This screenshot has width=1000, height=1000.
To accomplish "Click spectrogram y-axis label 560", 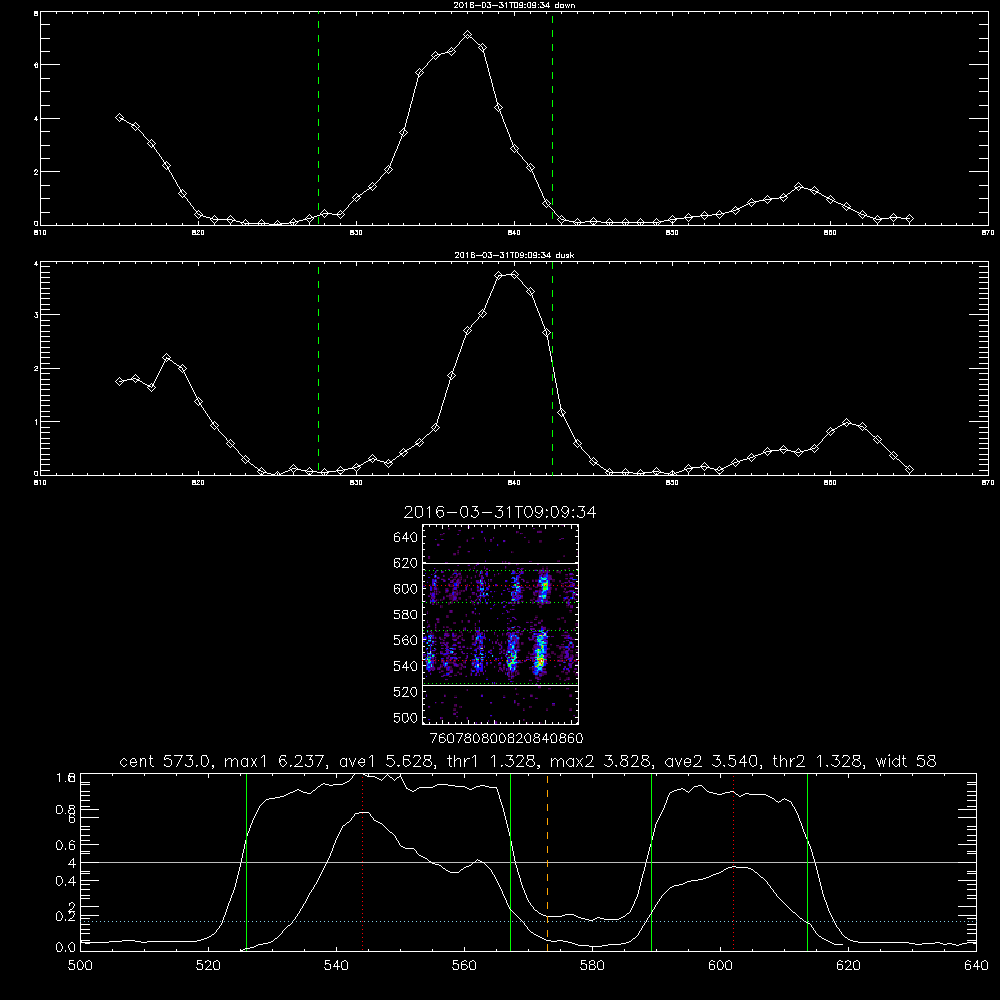I will point(406,640).
